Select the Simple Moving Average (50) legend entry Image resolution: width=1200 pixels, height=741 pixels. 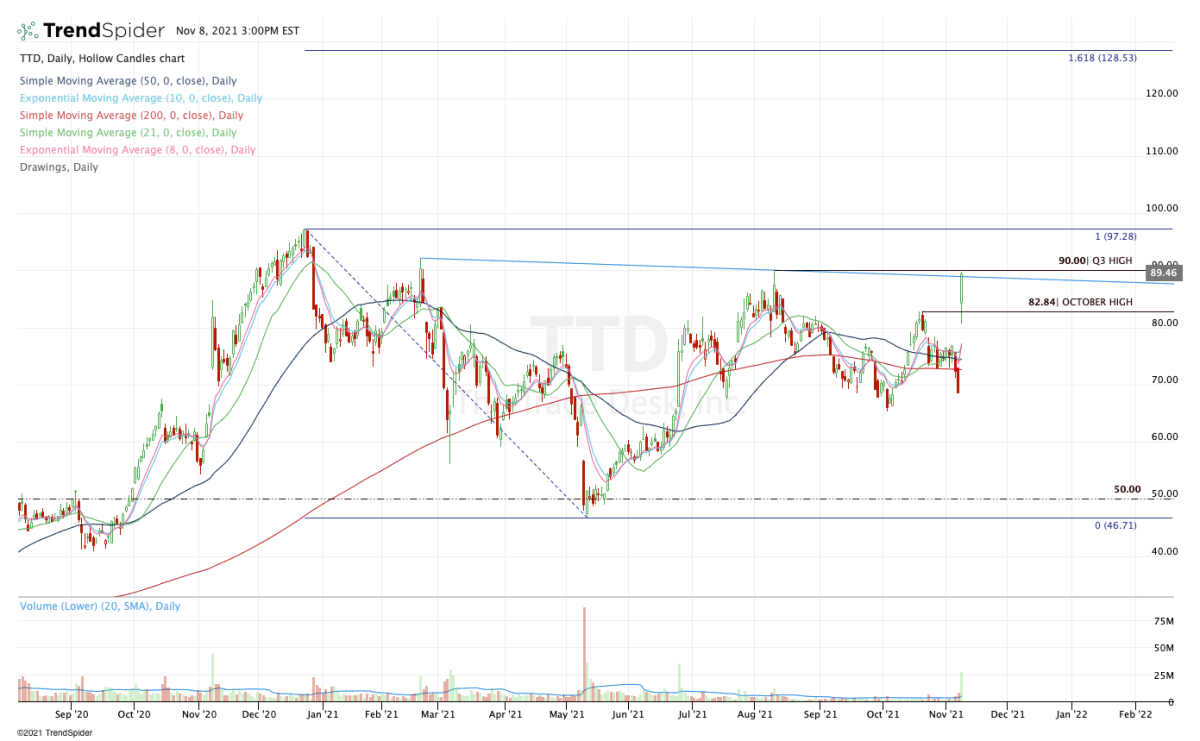130,80
